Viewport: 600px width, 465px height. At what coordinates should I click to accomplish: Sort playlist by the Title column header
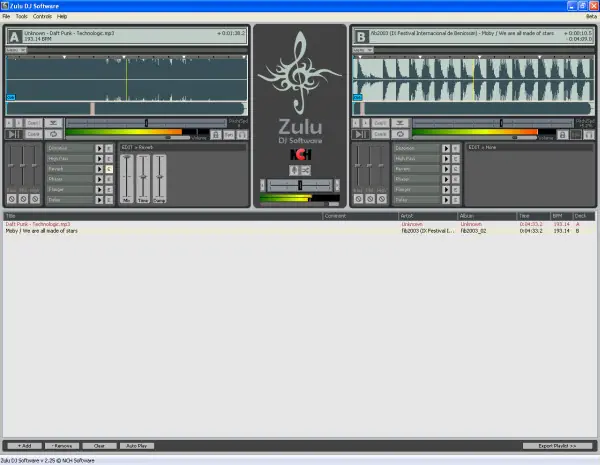click(163, 216)
